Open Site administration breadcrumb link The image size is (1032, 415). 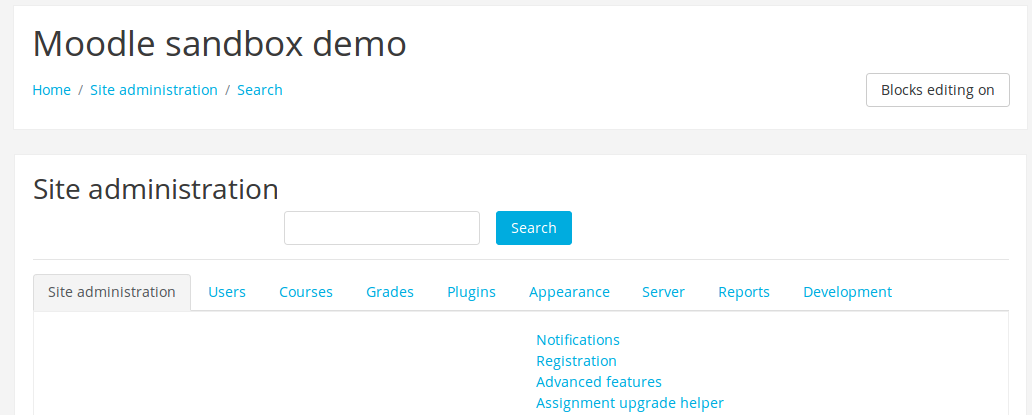click(154, 90)
